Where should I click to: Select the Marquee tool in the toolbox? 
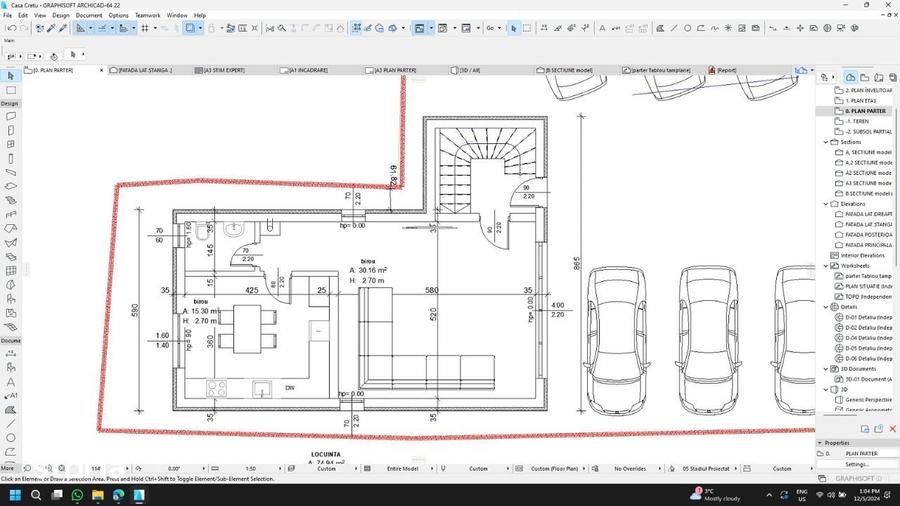click(x=11, y=90)
